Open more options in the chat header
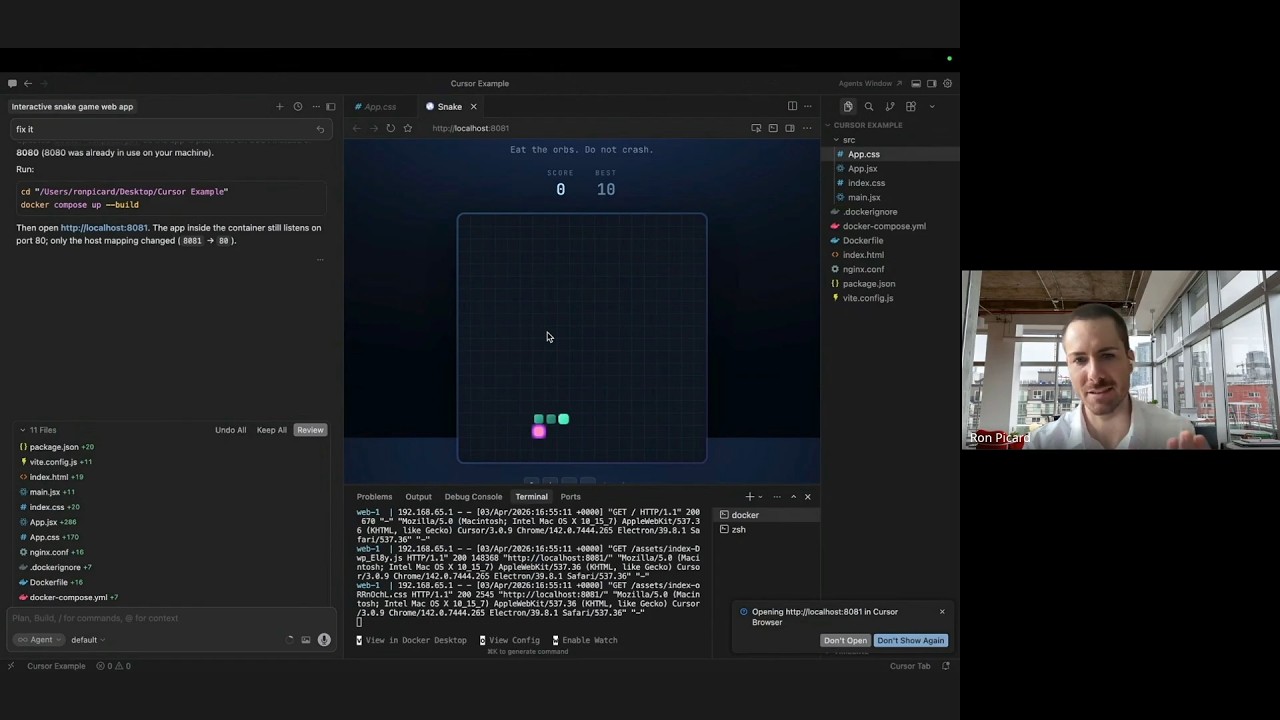 [316, 107]
